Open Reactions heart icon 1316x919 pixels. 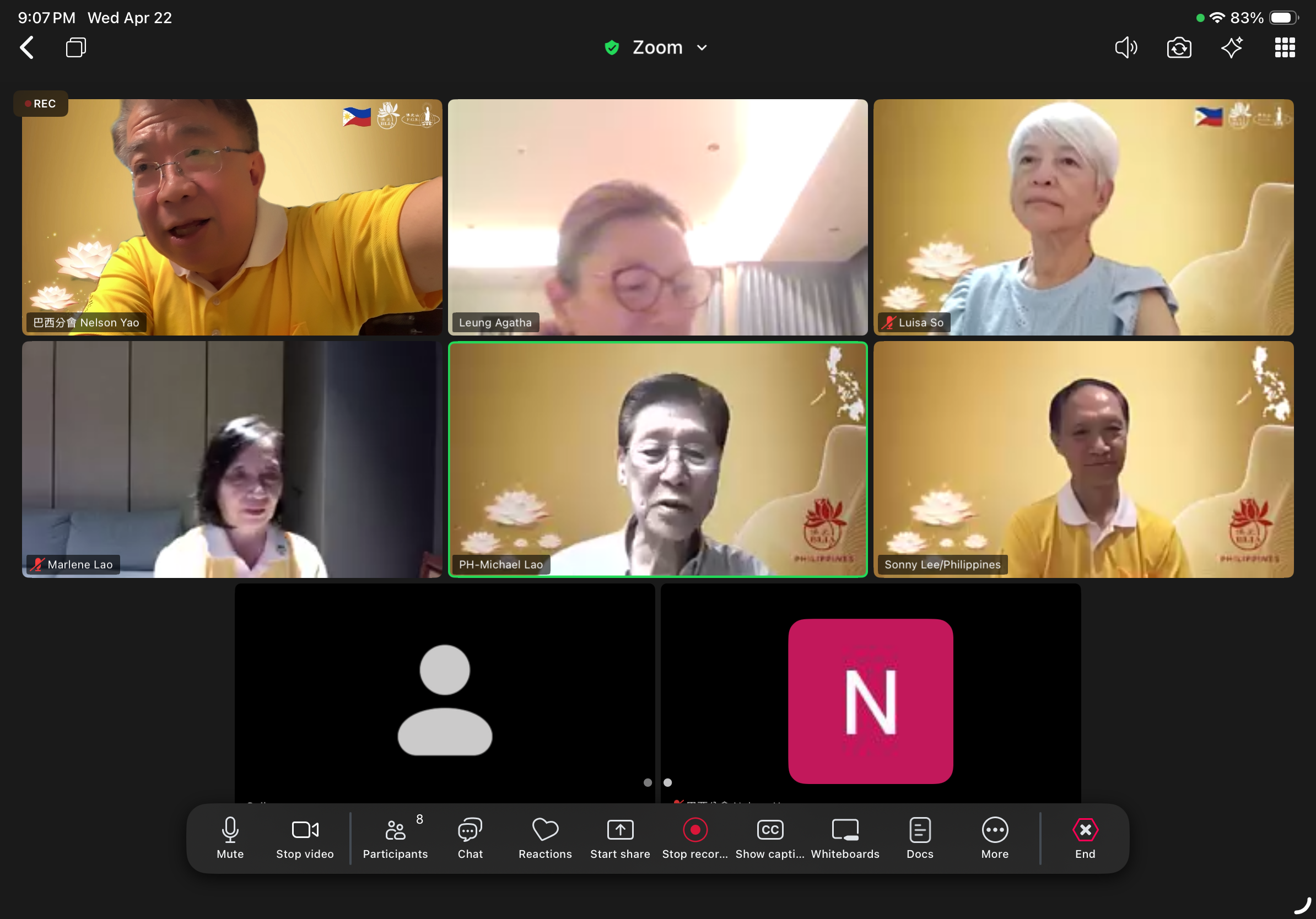pyautogui.click(x=544, y=837)
